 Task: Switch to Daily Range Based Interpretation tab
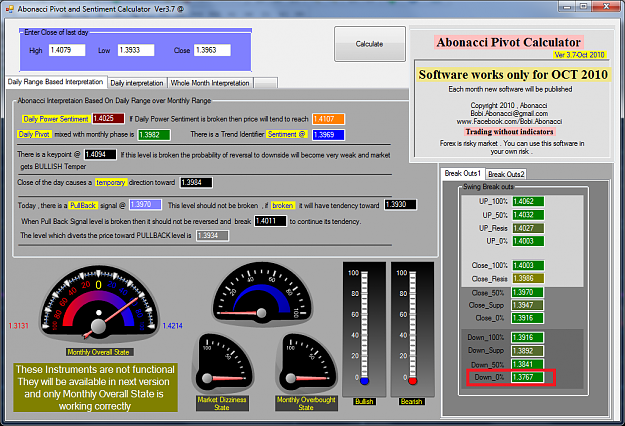pyautogui.click(x=55, y=82)
